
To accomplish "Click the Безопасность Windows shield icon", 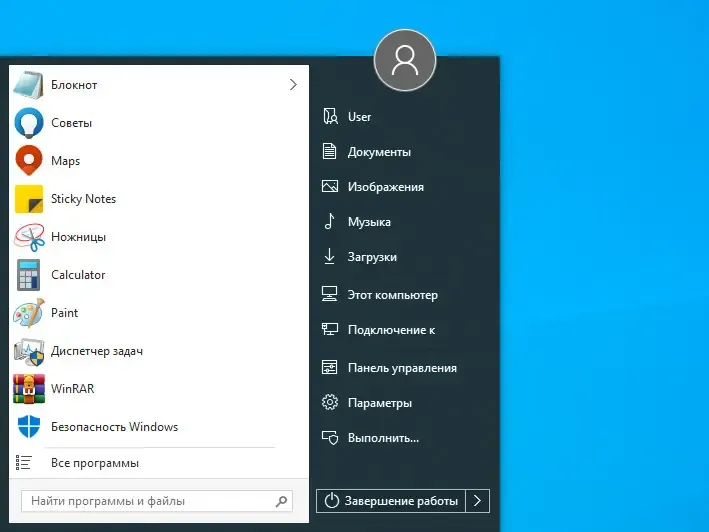I will point(29,427).
